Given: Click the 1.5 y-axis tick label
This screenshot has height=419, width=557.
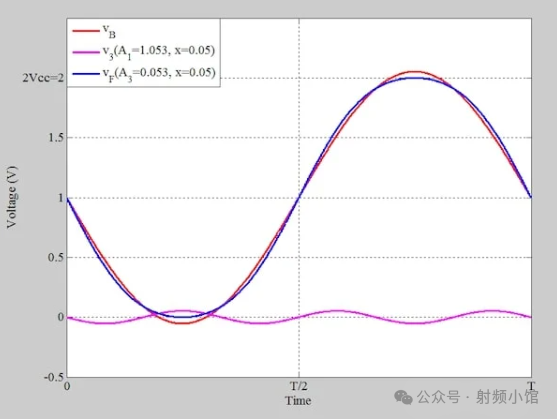Looking at the screenshot, I should click(x=56, y=137).
